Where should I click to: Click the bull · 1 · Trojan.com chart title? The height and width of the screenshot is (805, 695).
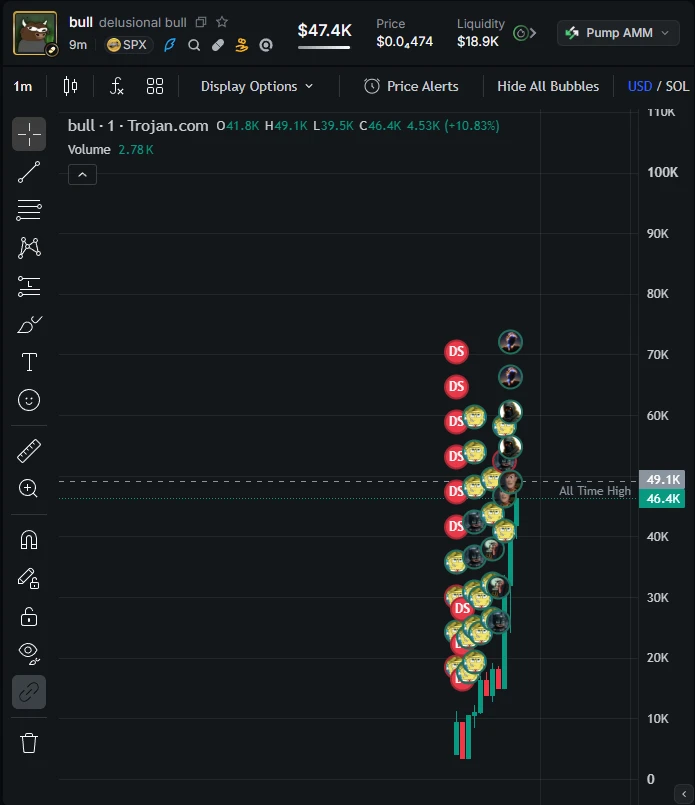point(138,126)
